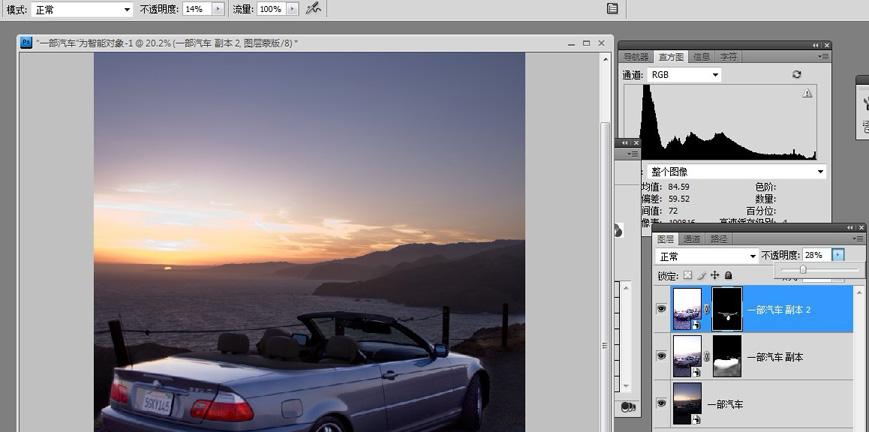Image resolution: width=869 pixels, height=432 pixels.
Task: Lock all padlock icon
Action: 728,275
